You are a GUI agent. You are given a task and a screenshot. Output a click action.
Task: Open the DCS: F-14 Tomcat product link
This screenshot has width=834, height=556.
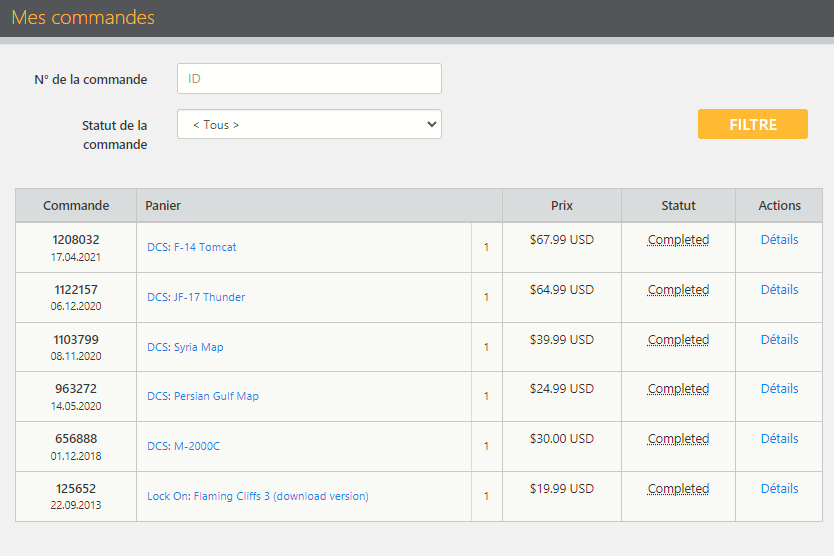(x=191, y=247)
